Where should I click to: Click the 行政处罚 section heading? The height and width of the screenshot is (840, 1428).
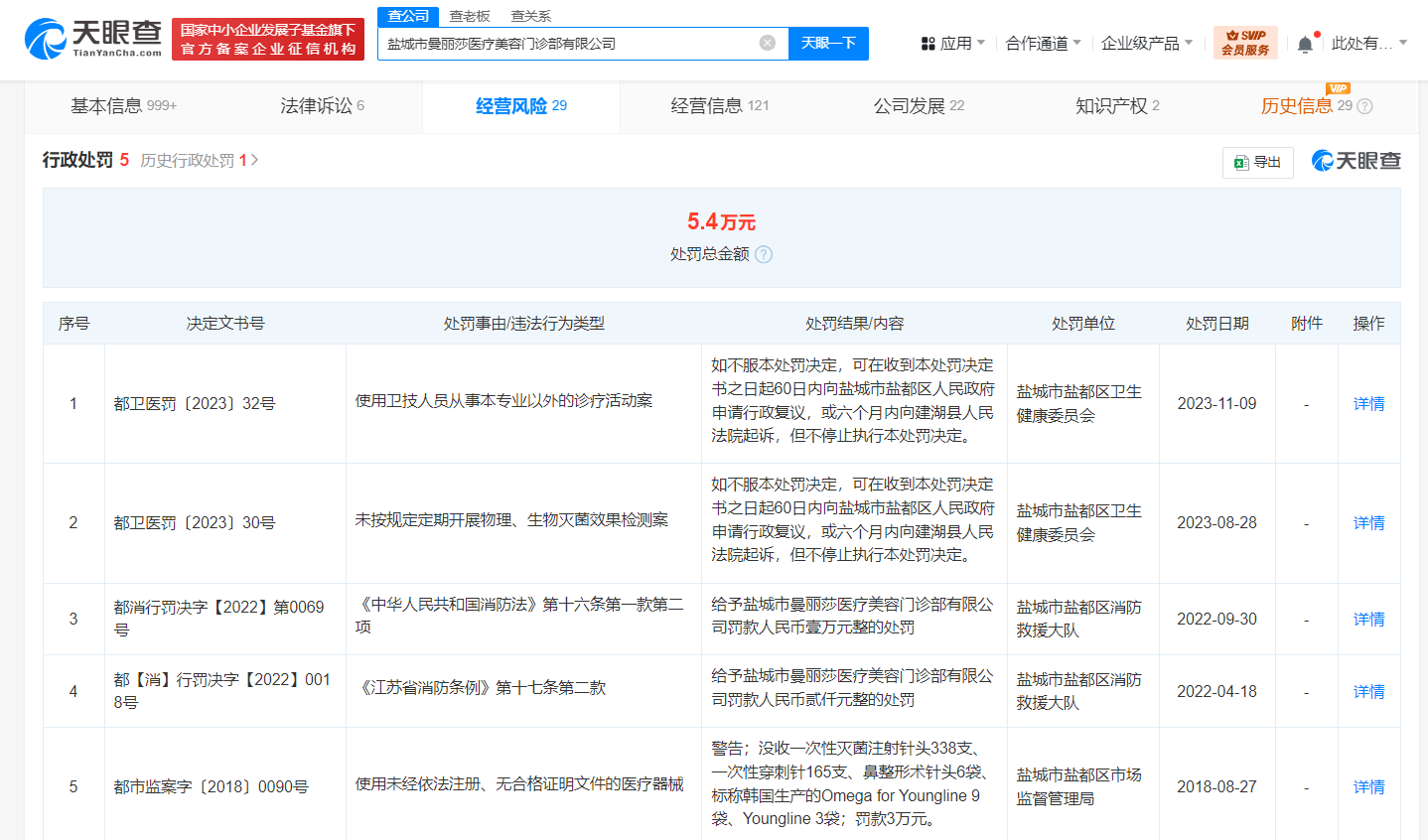pos(77,160)
